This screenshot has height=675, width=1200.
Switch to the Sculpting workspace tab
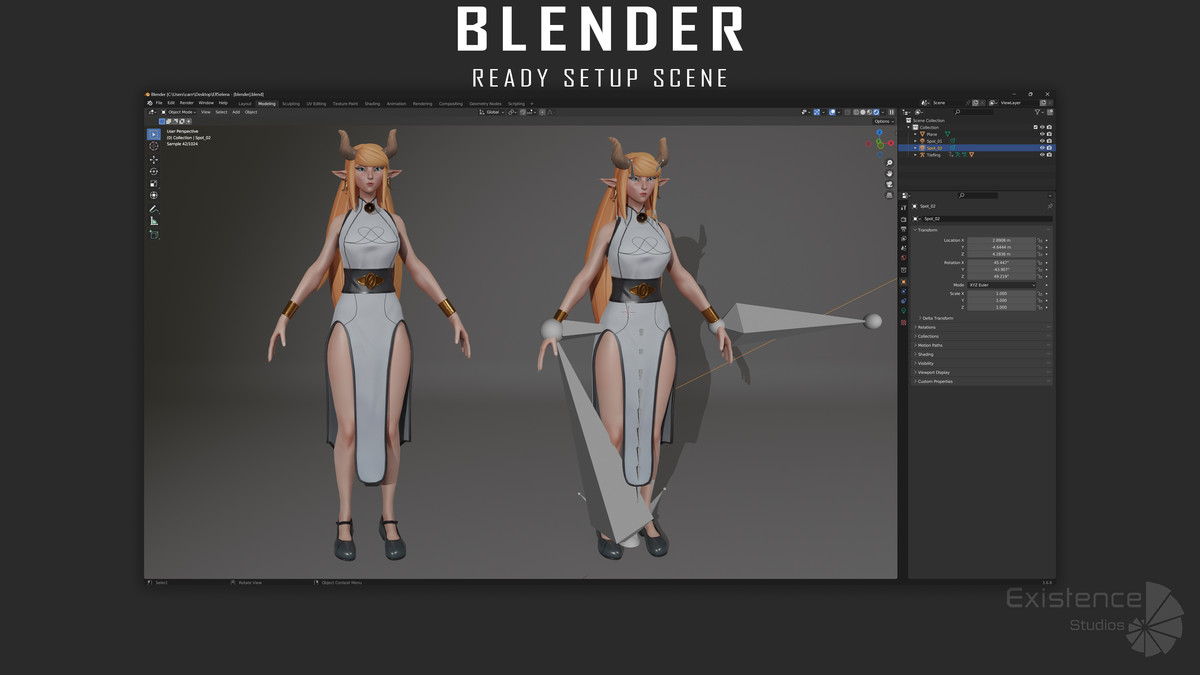coord(291,103)
